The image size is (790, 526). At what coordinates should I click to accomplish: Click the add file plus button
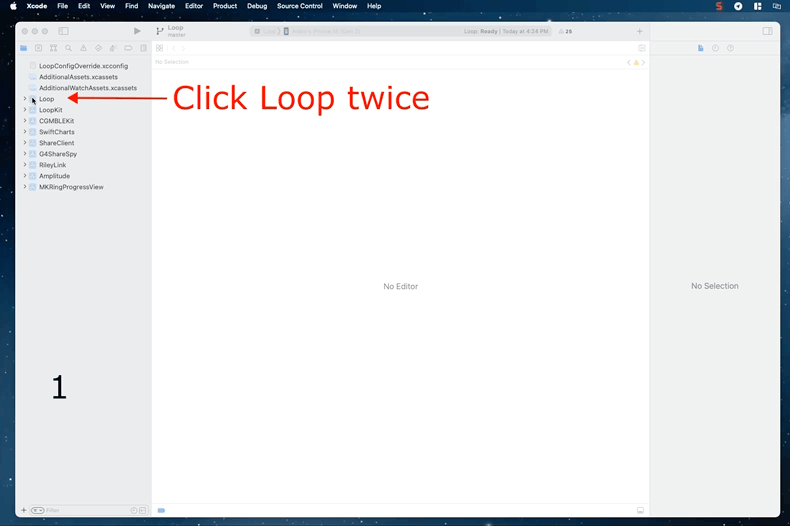(x=24, y=510)
